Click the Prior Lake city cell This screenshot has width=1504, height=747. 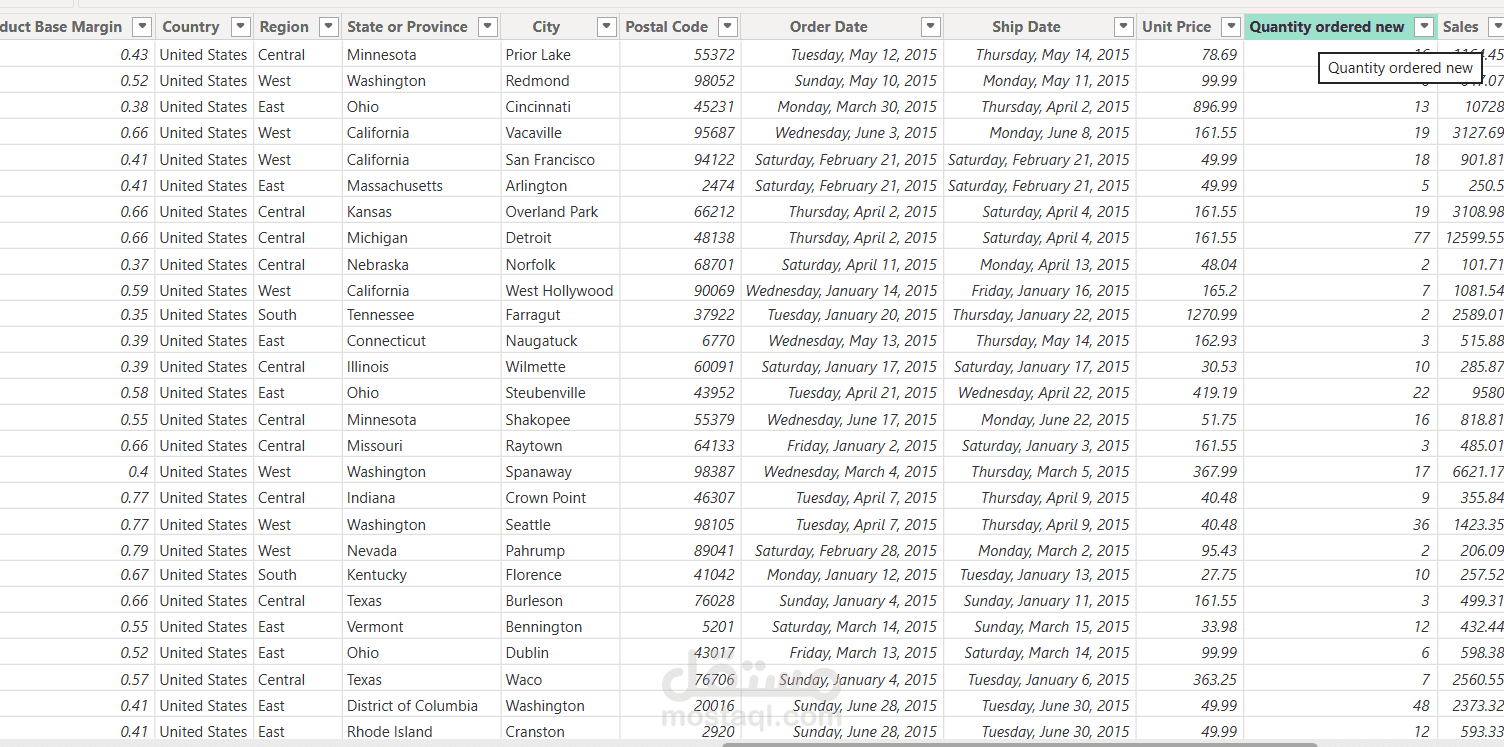[538, 55]
